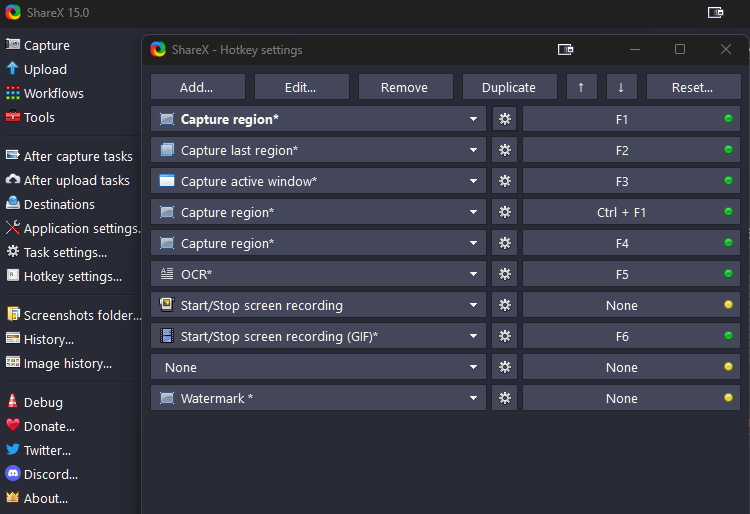Move selected hotkey down with arrow button
750x514 pixels.
(621, 87)
